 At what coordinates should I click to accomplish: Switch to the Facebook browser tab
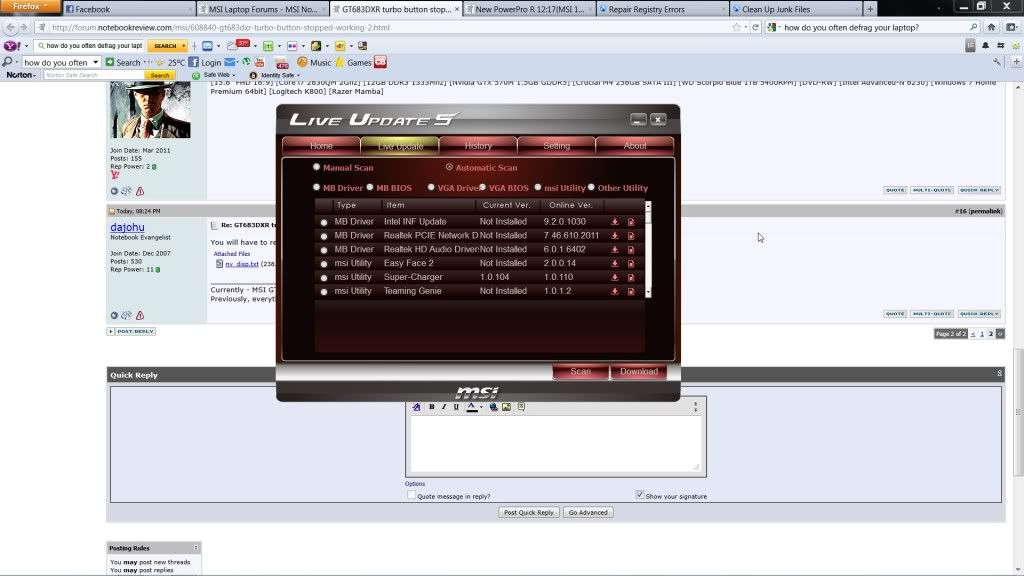click(128, 9)
